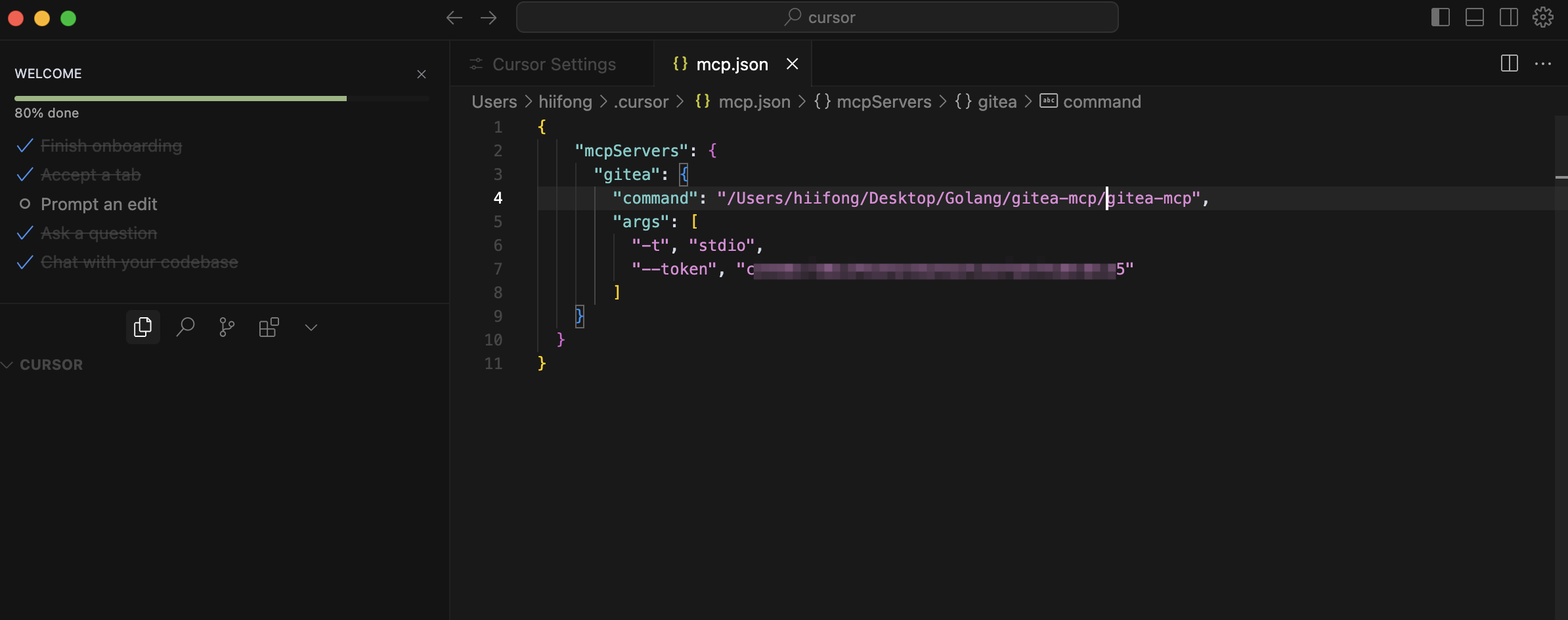
Task: Close the Welcome onboarding panel
Action: 422,74
